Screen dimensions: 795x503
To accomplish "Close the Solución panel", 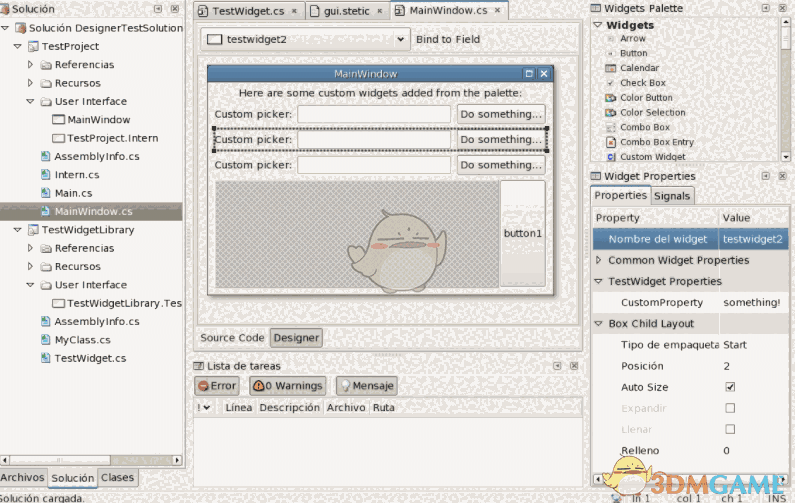I will click(175, 9).
